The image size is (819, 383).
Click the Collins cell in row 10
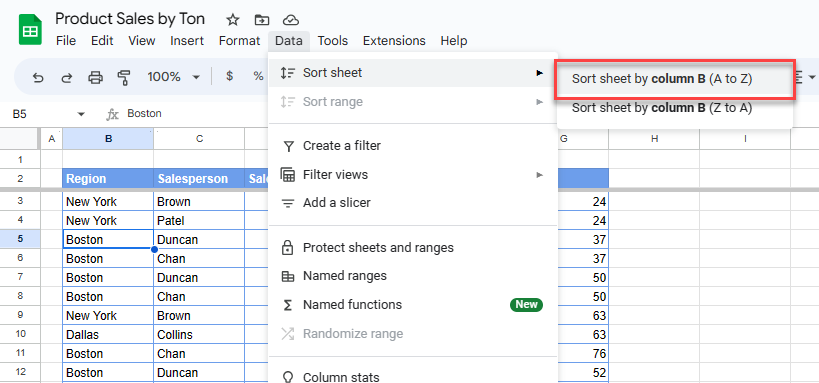click(199, 334)
